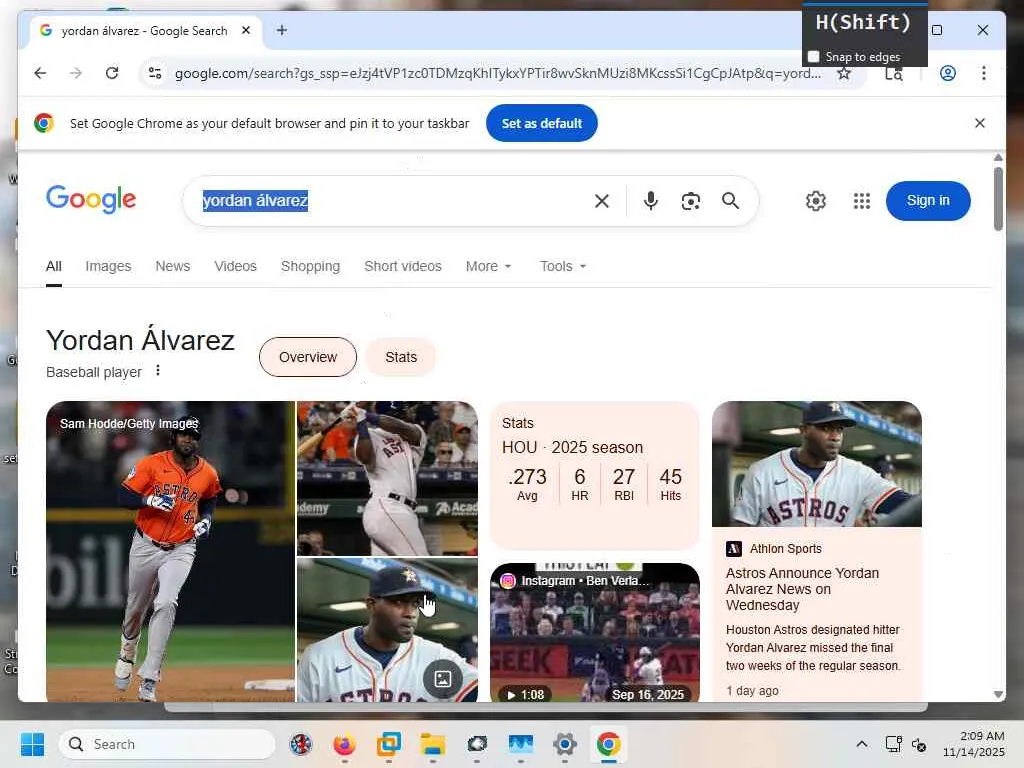Switch to the Videos tab
Viewport: 1024px width, 768px height.
tap(235, 266)
